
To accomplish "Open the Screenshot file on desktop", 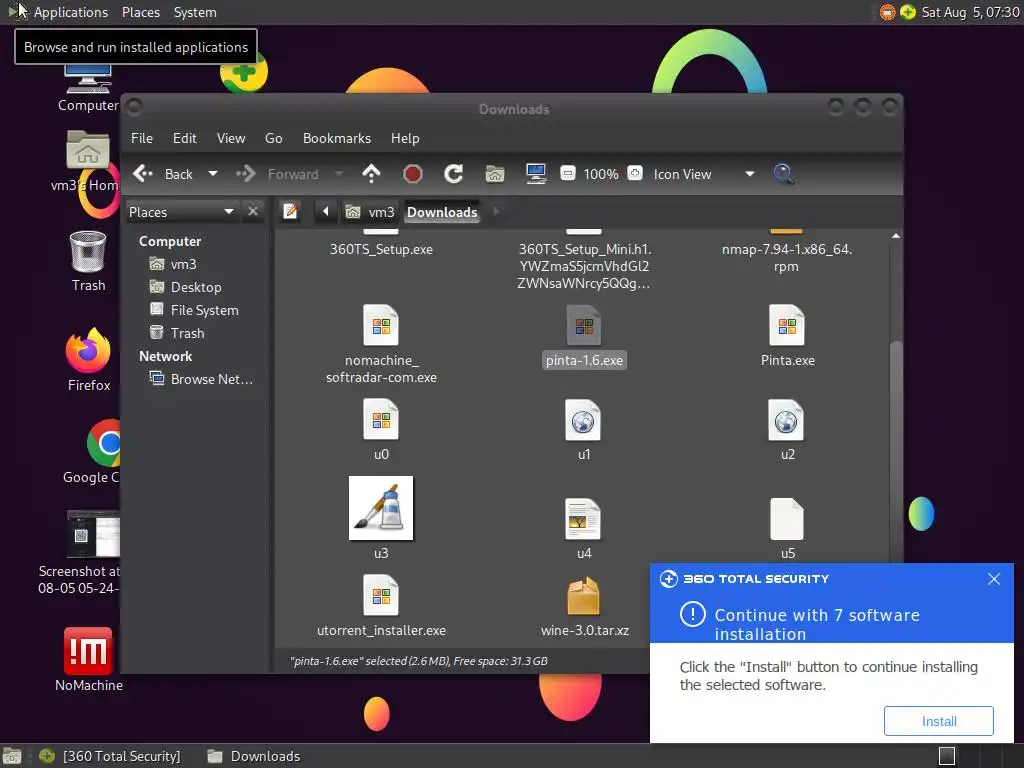I will click(93, 536).
